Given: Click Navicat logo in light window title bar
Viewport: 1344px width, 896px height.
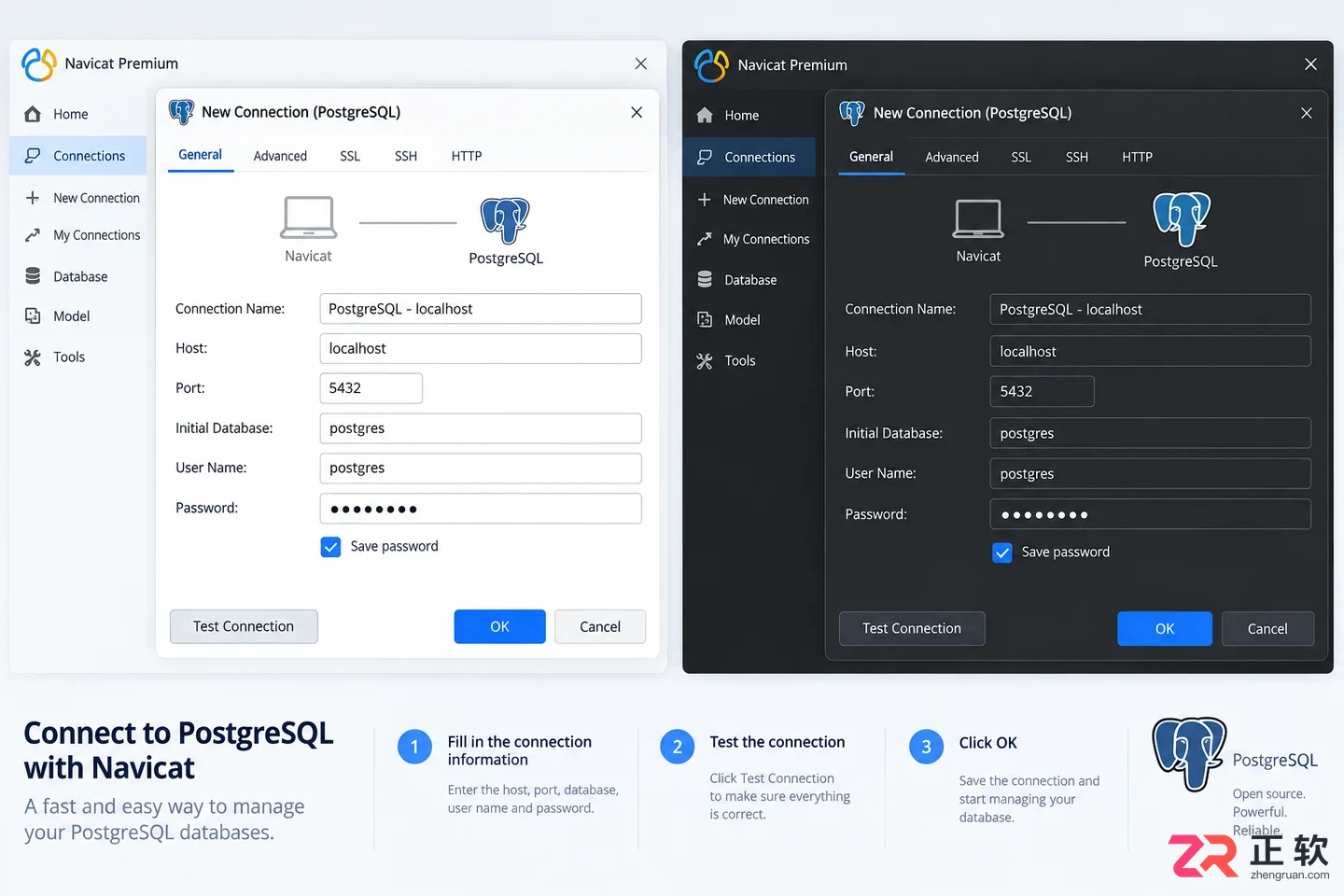Looking at the screenshot, I should 39,64.
